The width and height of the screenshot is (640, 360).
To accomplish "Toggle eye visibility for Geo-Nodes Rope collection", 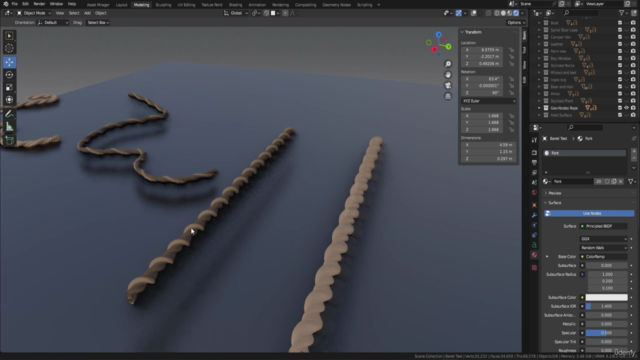I will (627, 108).
